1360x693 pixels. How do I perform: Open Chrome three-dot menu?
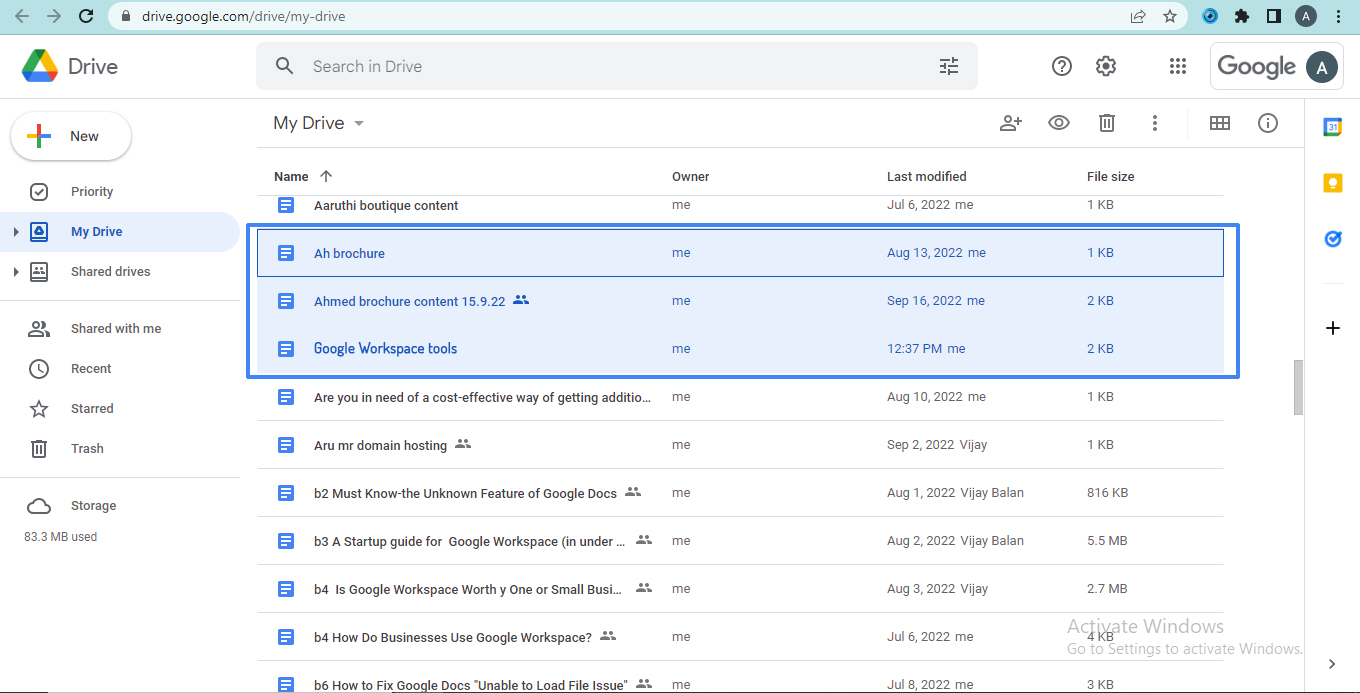tap(1338, 16)
